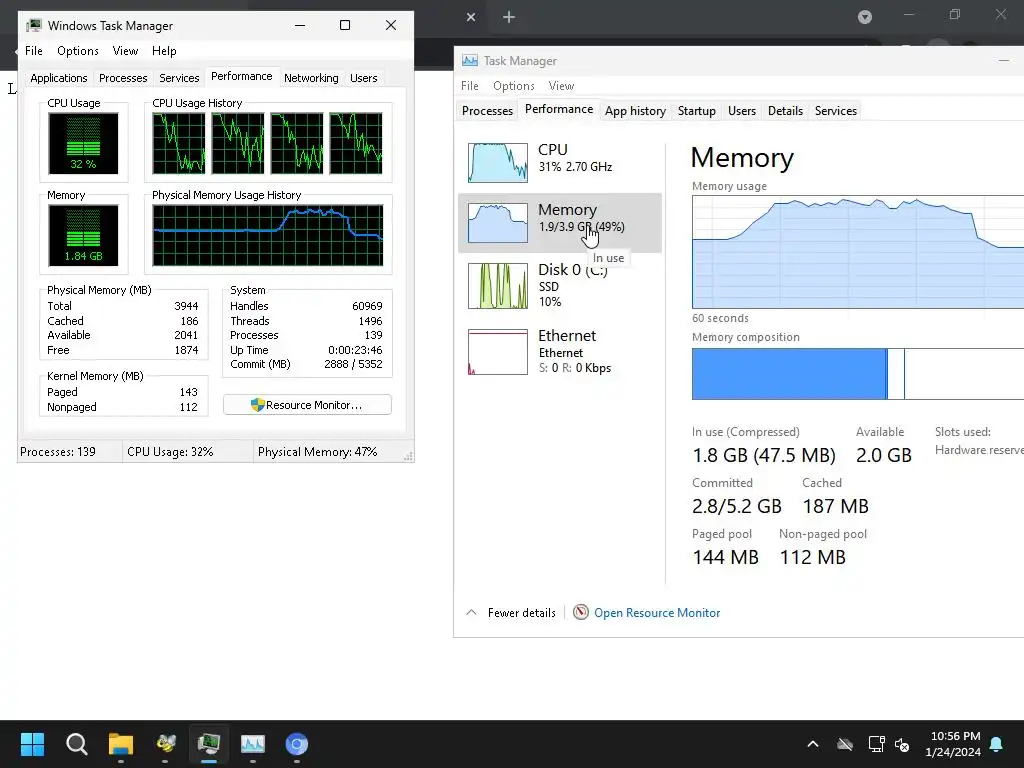This screenshot has width=1024, height=768.
Task: Open Resource Monitor link
Action: point(657,613)
